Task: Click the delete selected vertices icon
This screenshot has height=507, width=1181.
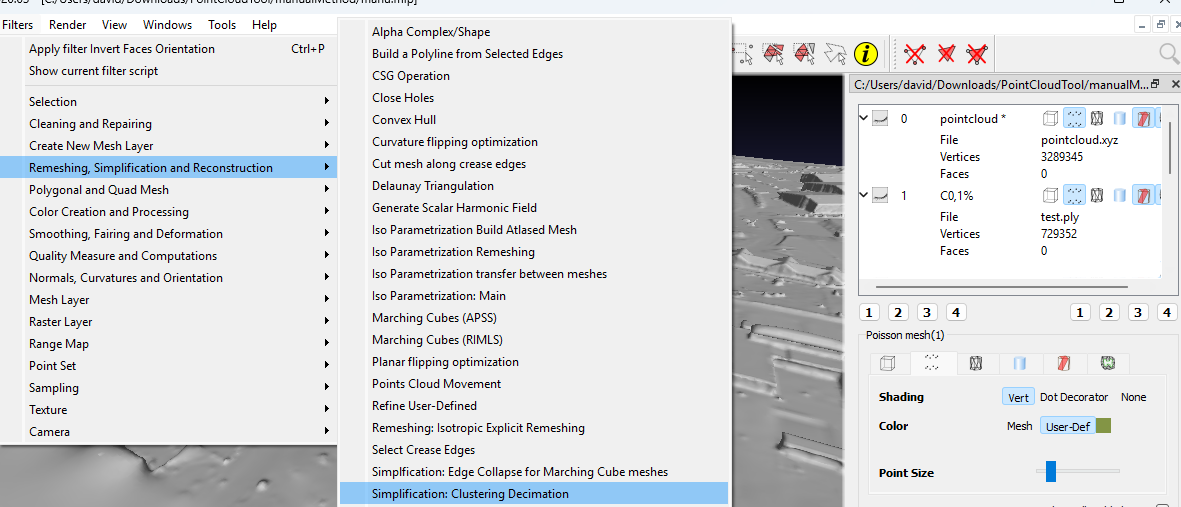Action: point(913,53)
